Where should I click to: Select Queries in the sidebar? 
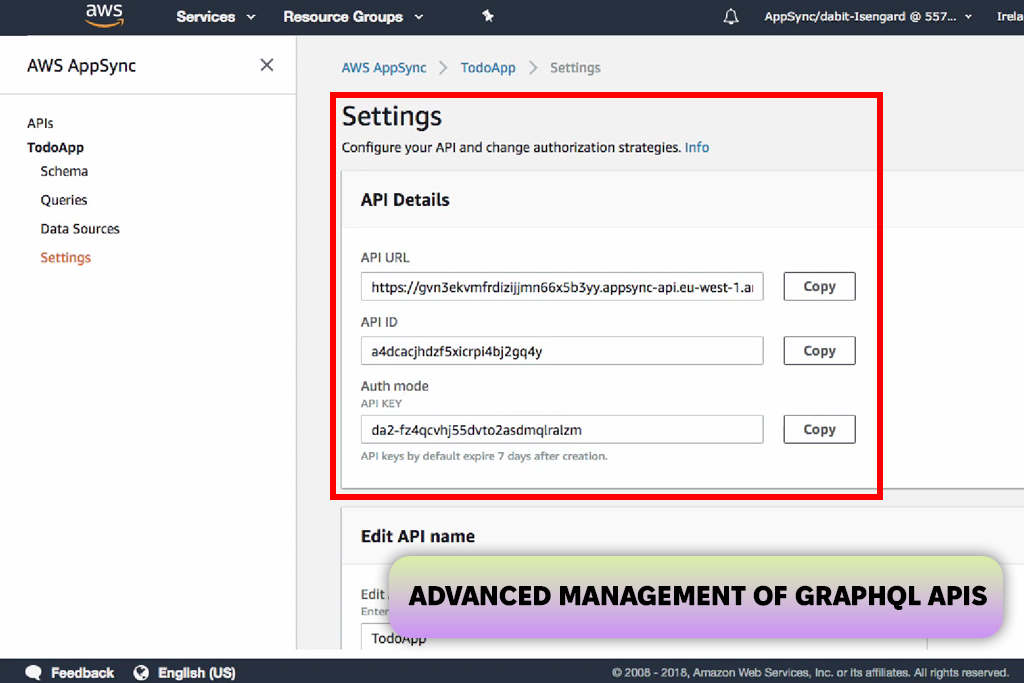(64, 200)
